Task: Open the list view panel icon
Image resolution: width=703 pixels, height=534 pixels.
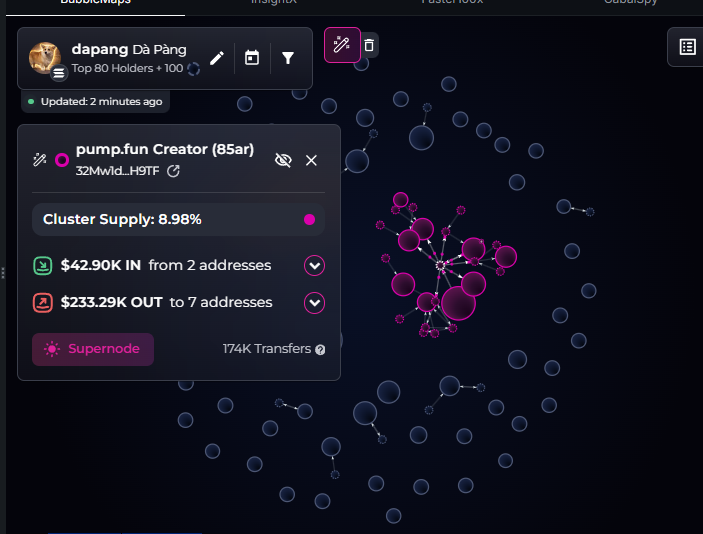Action: click(x=687, y=47)
